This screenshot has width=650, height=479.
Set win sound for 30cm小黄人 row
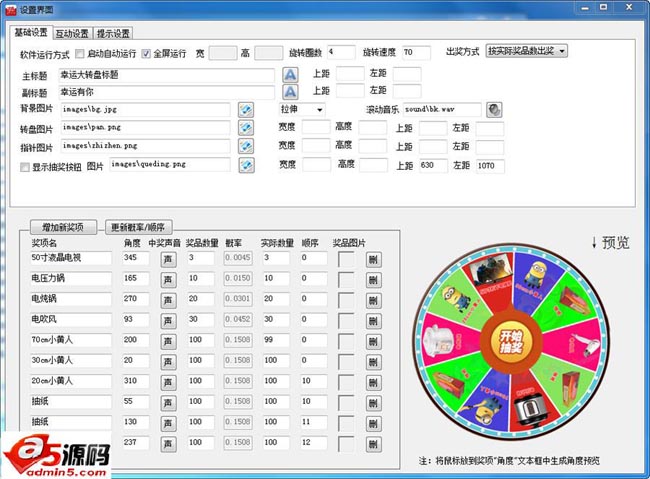tap(168, 362)
